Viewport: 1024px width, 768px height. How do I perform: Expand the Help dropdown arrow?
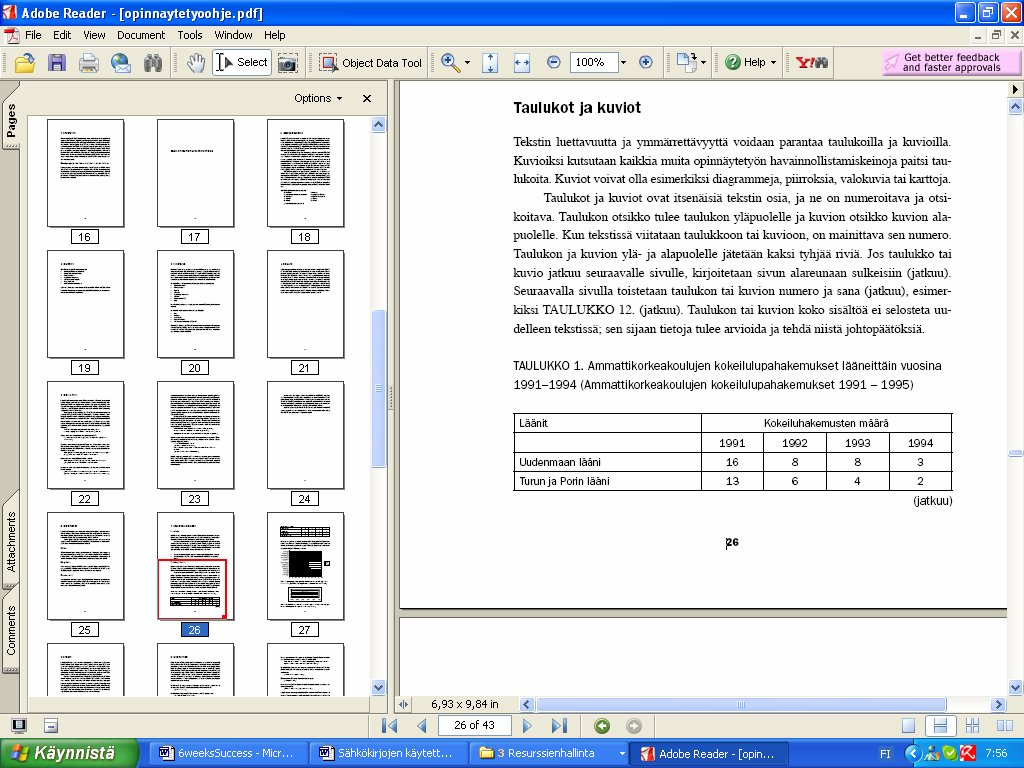pyautogui.click(x=773, y=63)
